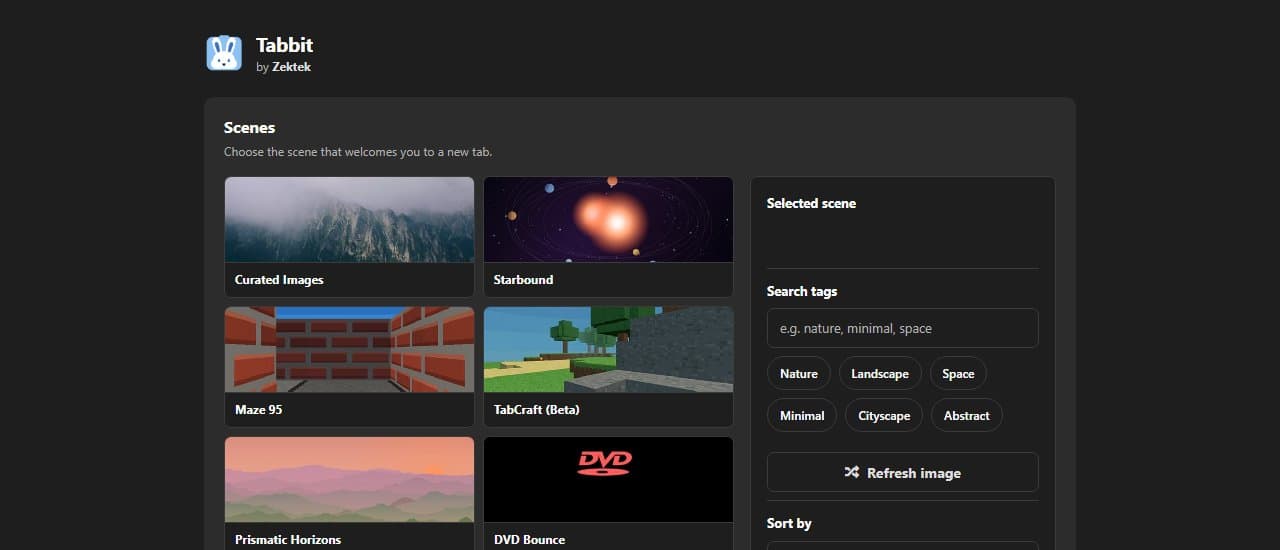The height and width of the screenshot is (550, 1280).
Task: Click the Tabbit title text
Action: [x=284, y=45]
